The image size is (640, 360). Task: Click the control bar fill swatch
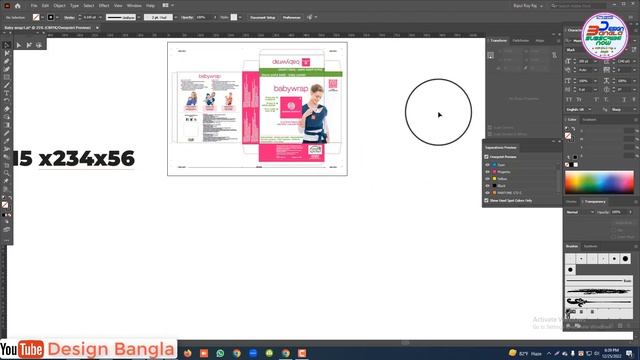click(36, 17)
